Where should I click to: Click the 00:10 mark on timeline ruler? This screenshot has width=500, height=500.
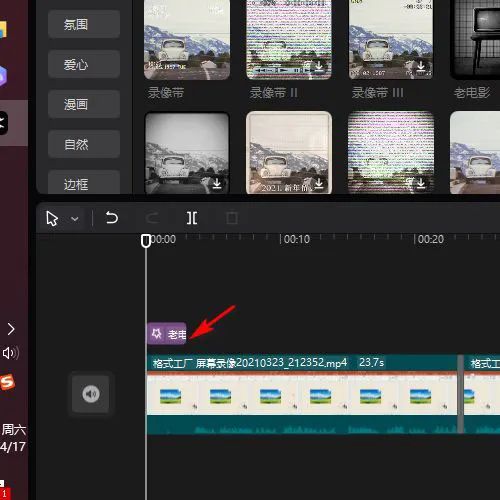[x=295, y=239]
